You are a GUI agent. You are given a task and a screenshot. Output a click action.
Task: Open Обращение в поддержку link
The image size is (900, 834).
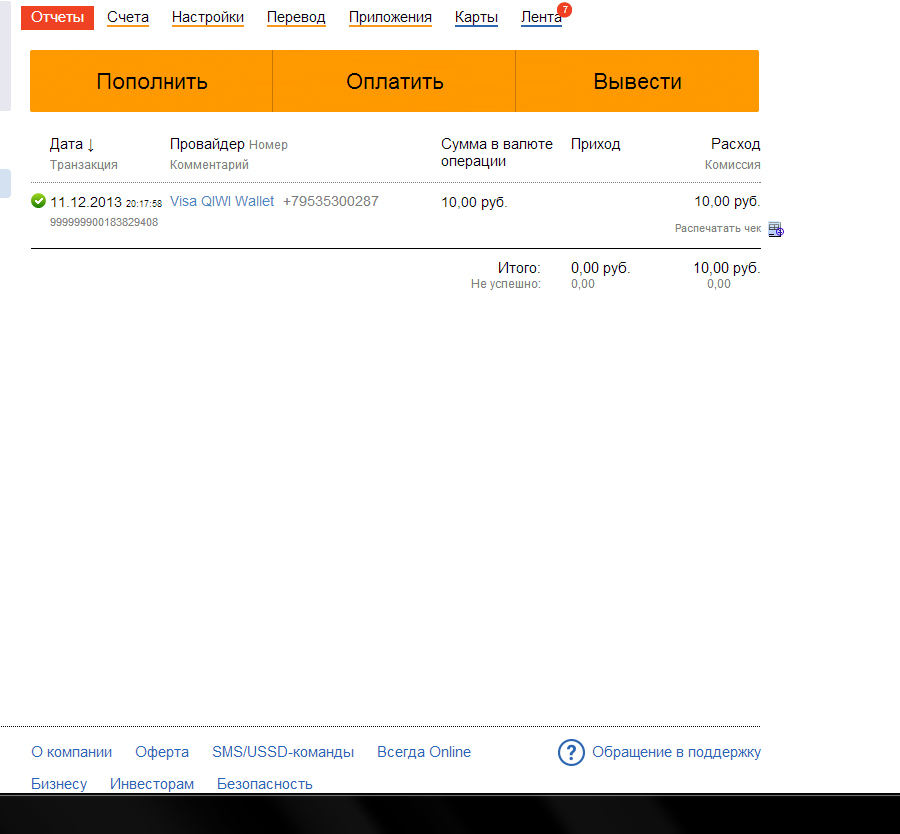coord(676,752)
